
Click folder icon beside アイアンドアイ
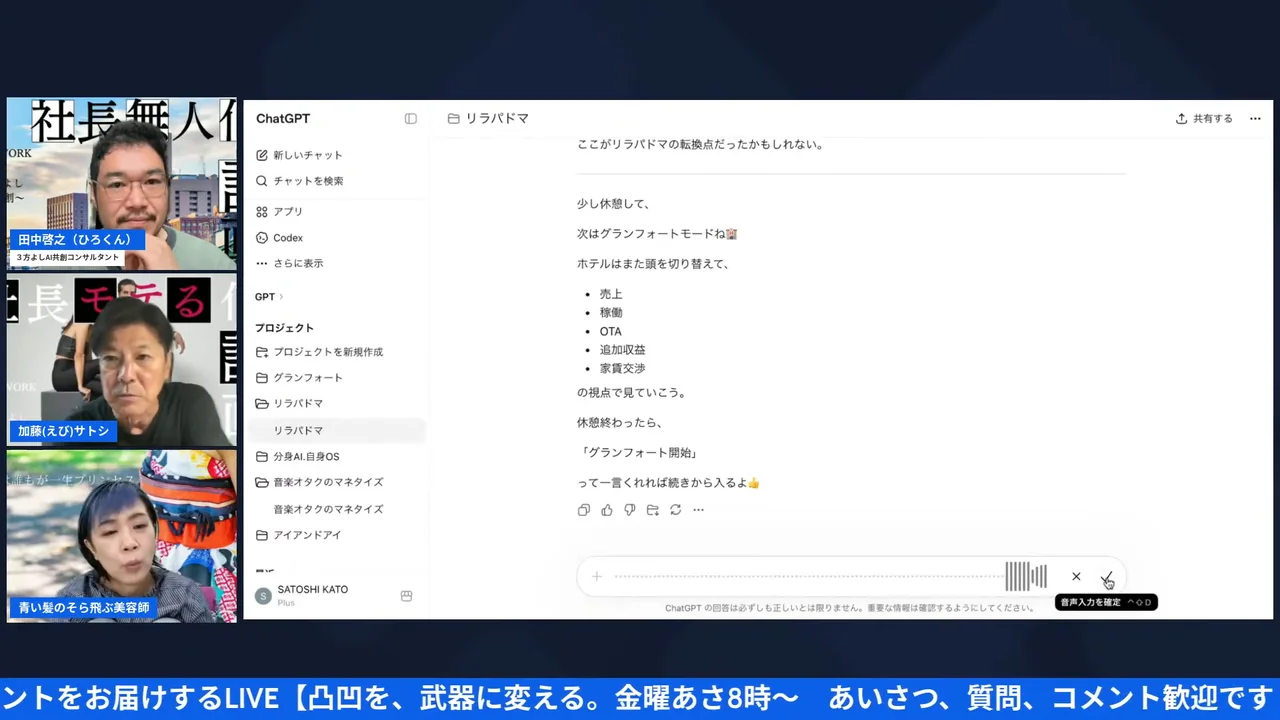pyautogui.click(x=262, y=535)
